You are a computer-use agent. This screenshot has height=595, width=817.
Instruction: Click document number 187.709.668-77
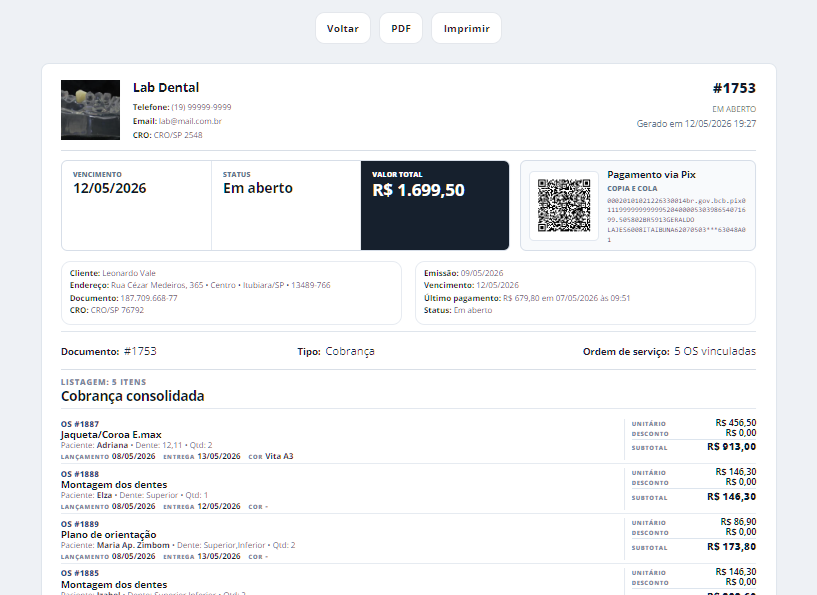[149, 298]
